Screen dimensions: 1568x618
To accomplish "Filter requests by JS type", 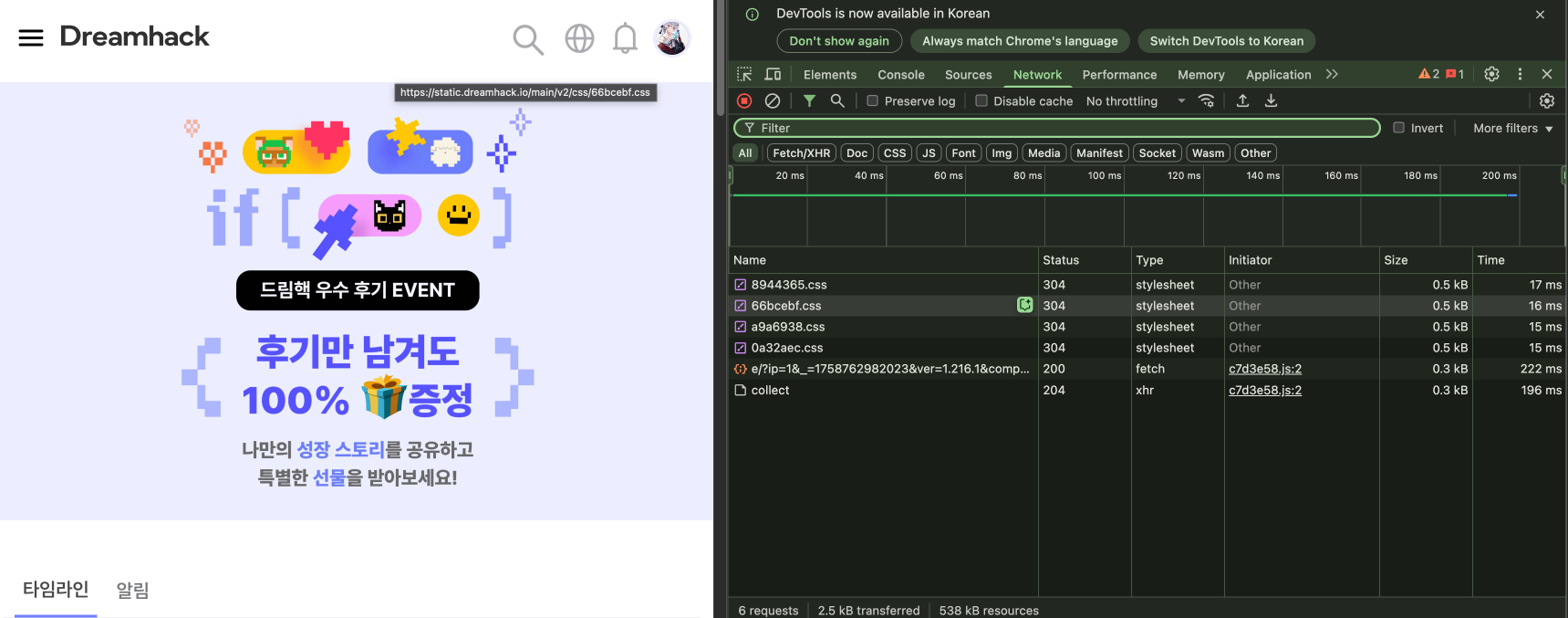I will 929,153.
